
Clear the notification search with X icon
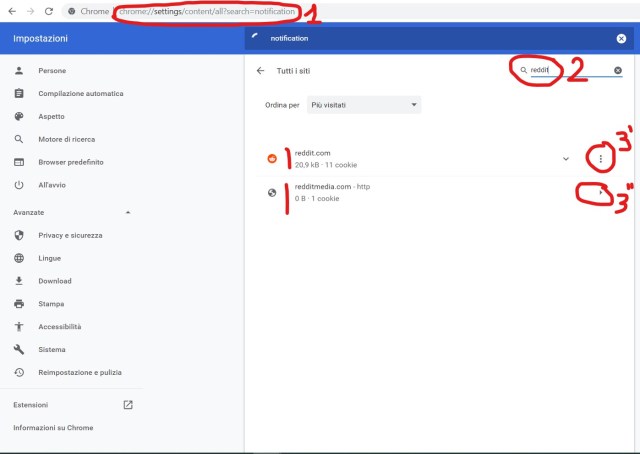click(621, 39)
